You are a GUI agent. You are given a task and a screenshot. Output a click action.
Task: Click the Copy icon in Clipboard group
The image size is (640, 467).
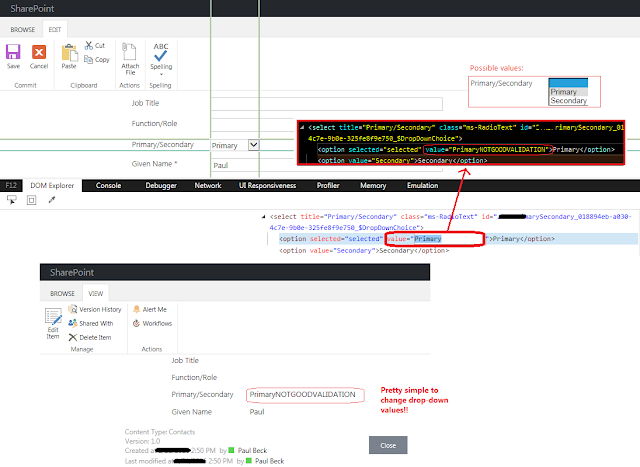click(x=88, y=60)
